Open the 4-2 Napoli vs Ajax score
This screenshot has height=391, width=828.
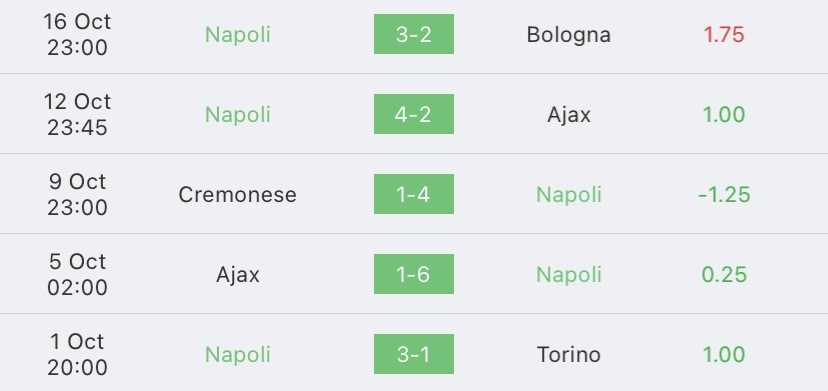(x=413, y=114)
